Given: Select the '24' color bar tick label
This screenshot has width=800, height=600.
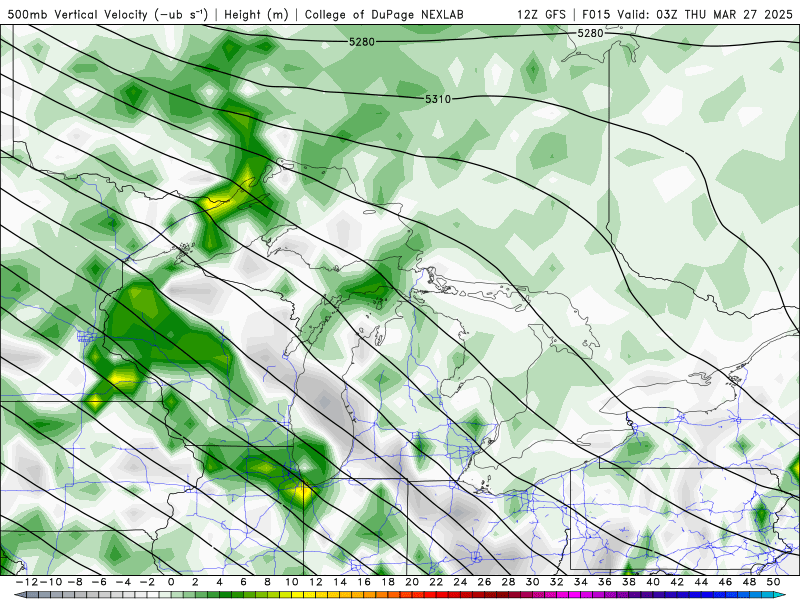Looking at the screenshot, I should 460,582.
